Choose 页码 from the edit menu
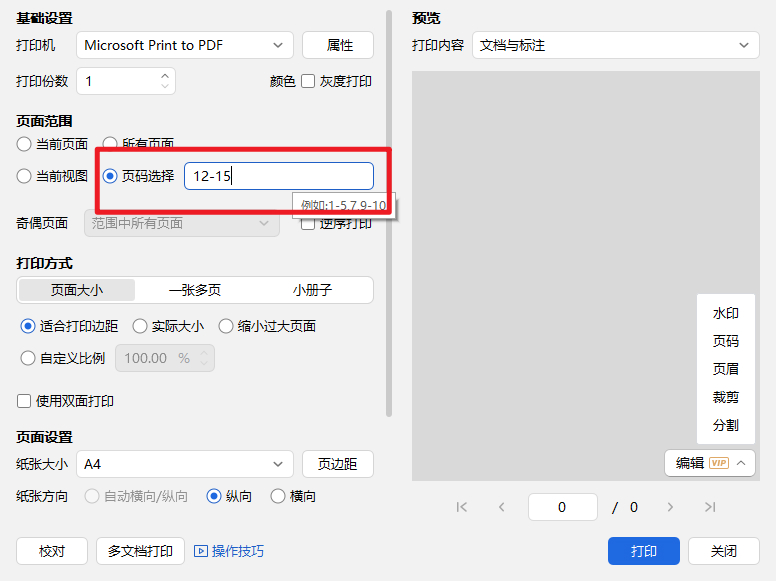Screen dimensions: 776x581 click(x=726, y=341)
